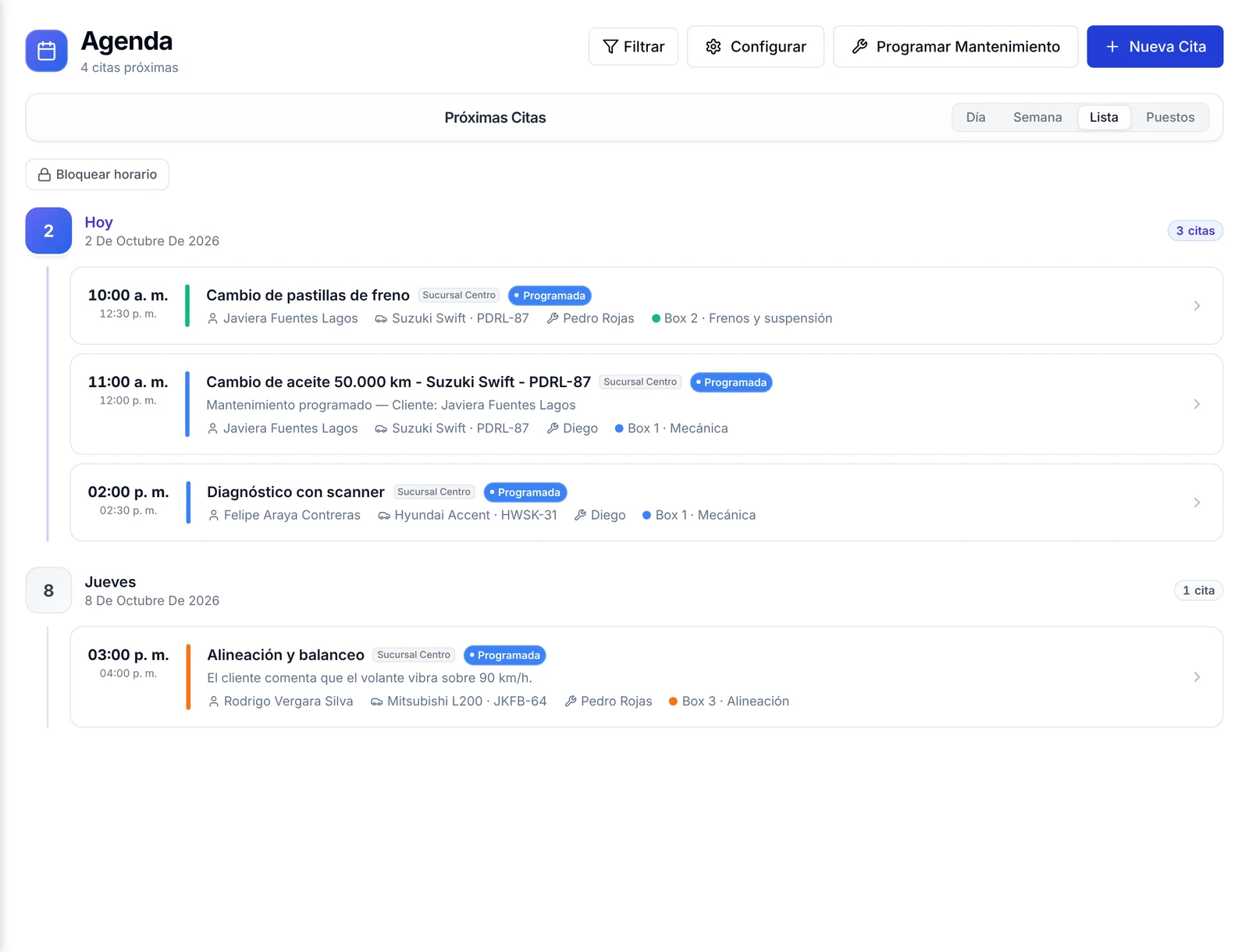
Task: Click Programada badge on Alineación y balanceo
Action: tap(504, 655)
